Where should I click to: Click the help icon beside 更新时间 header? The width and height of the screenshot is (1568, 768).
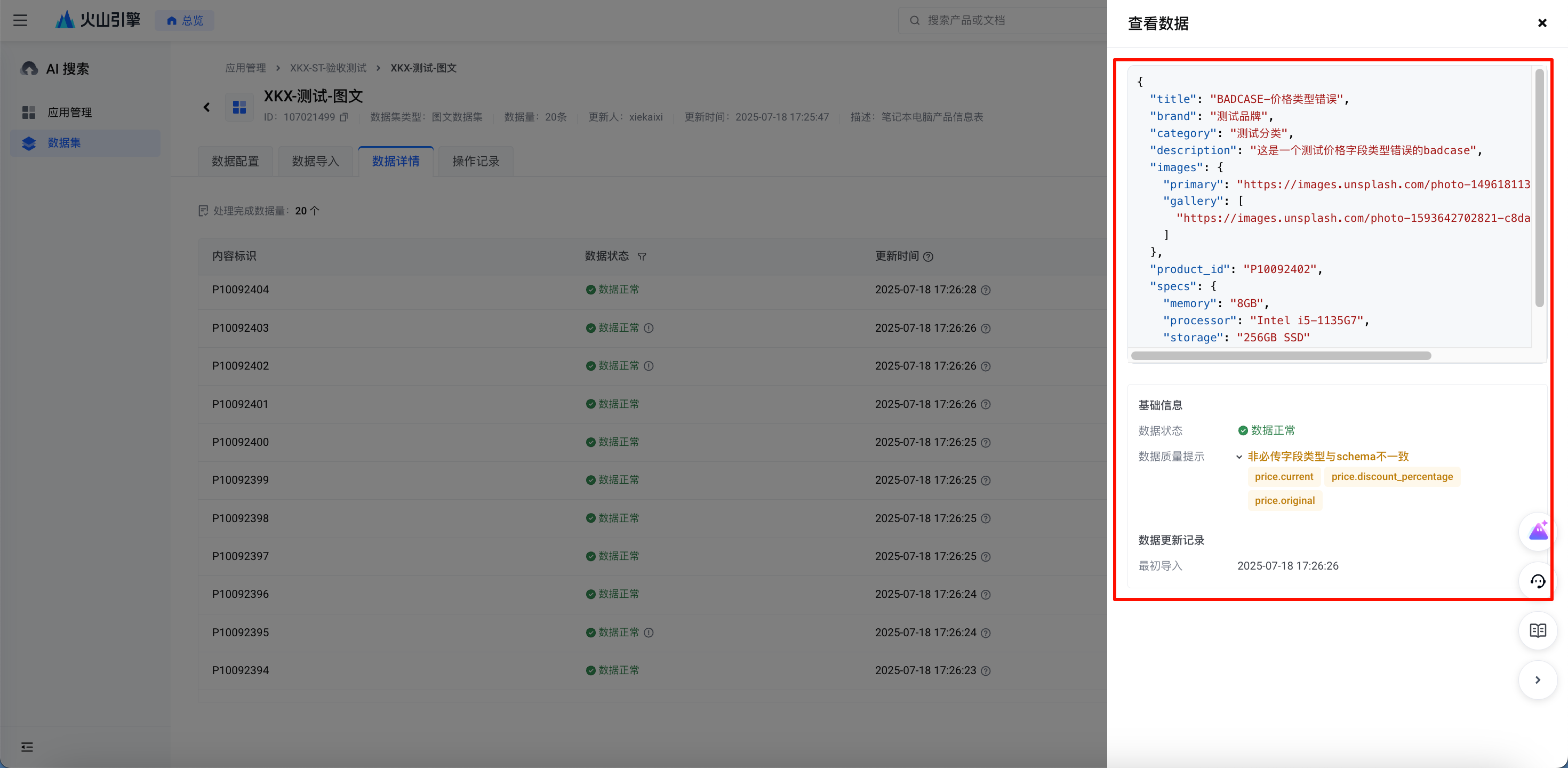click(x=928, y=257)
